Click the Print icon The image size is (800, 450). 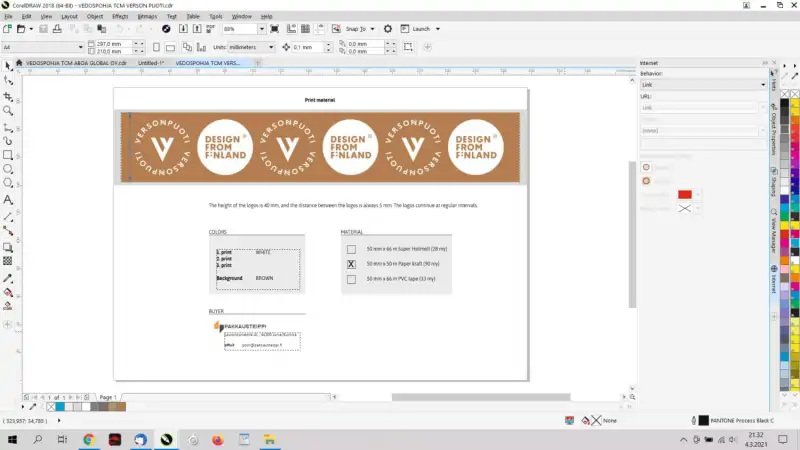(57, 29)
